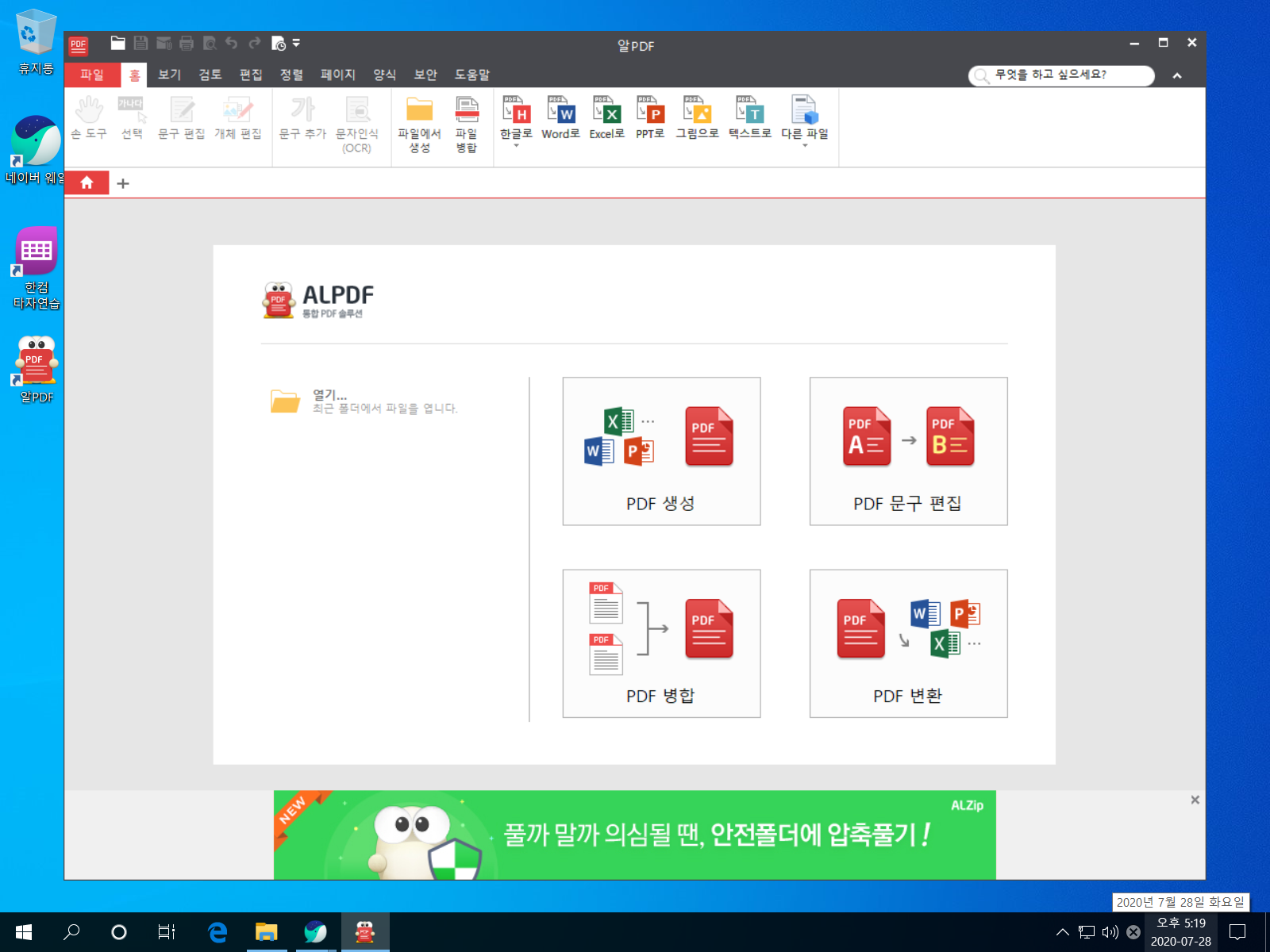The image size is (1270, 952).
Task: Add a new tab with the plus button
Action: pyautogui.click(x=123, y=184)
